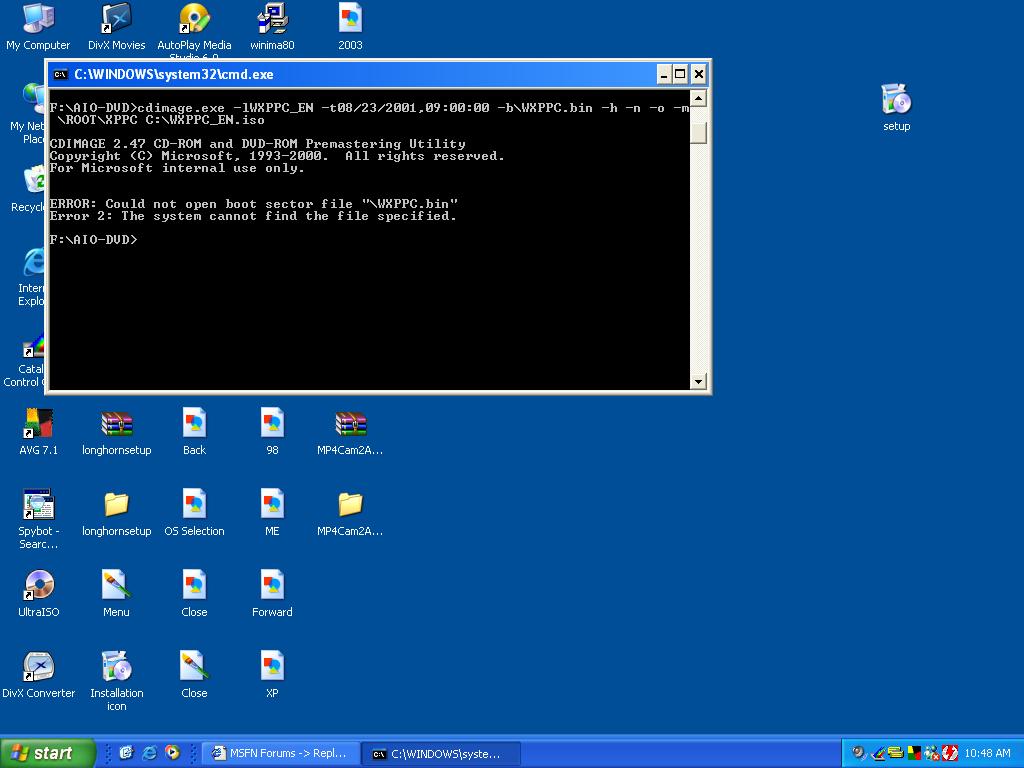Screen dimensions: 1024x768
Task: Maximize the cmd.exe window
Action: [x=680, y=74]
